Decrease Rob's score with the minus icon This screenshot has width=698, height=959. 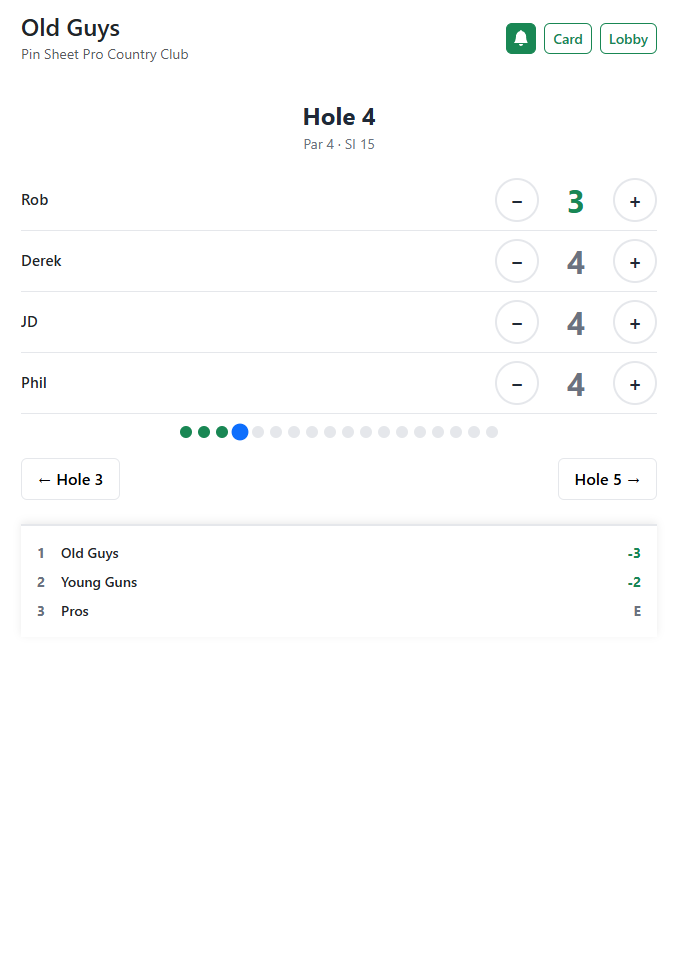(517, 200)
